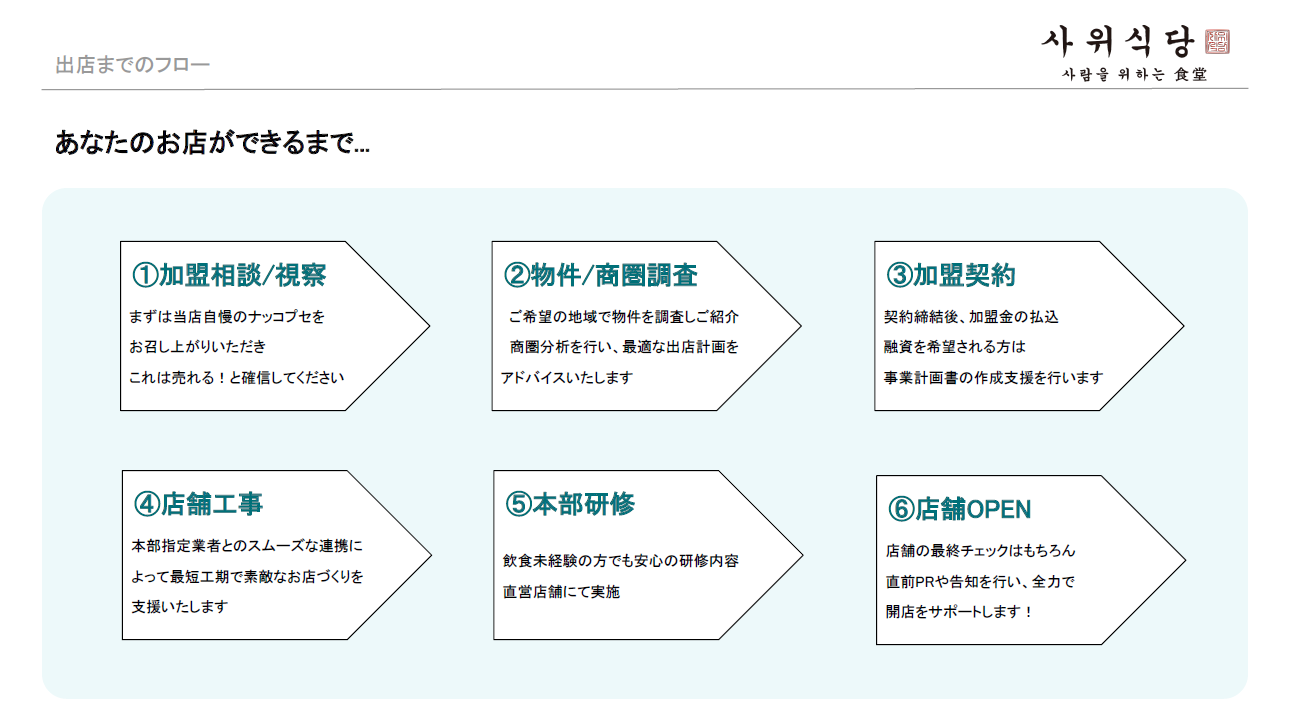This screenshot has width=1292, height=722.
Task: Select the line 開店をサポートします！
Action: 959,611
